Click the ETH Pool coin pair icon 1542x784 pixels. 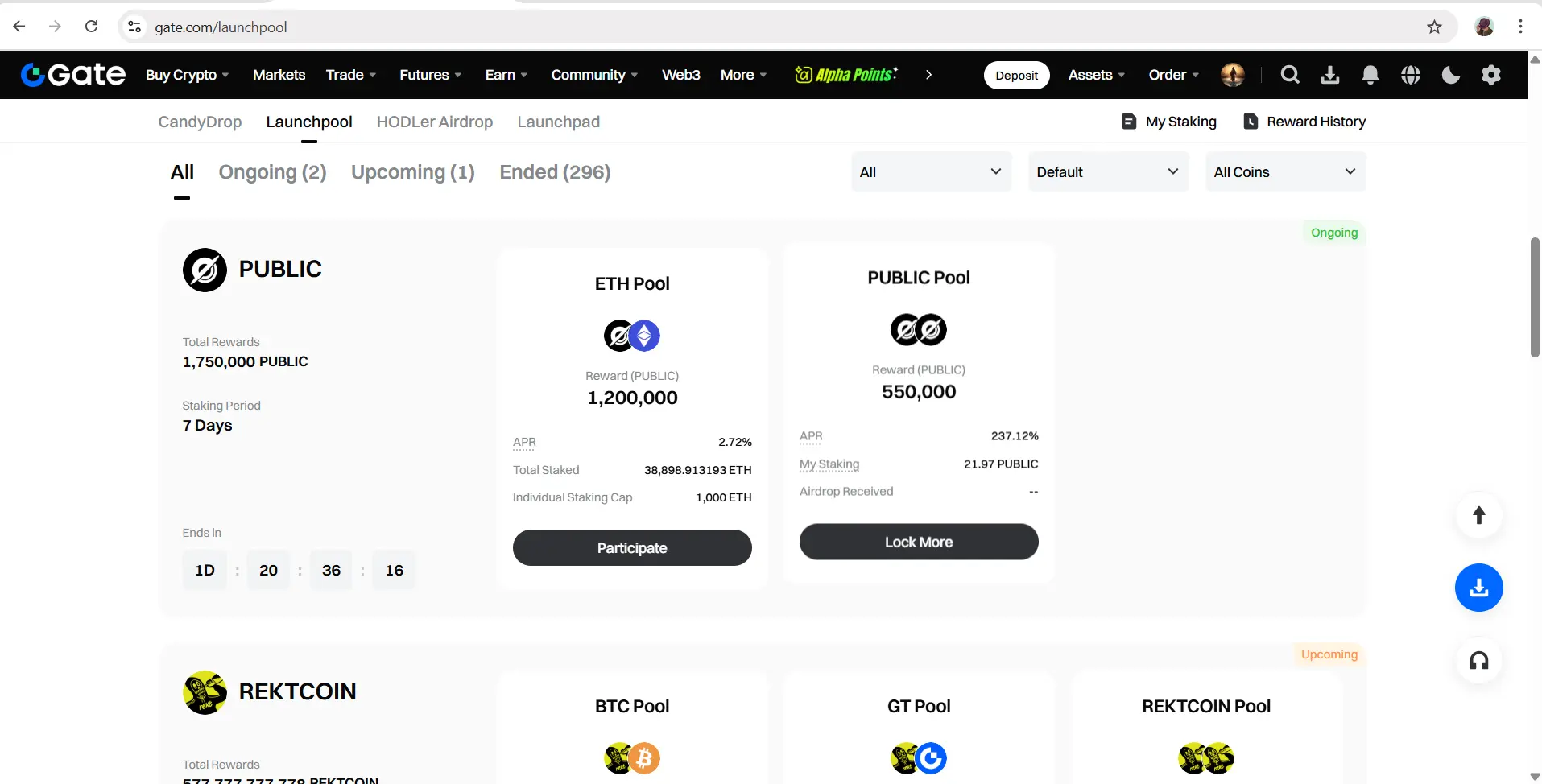pyautogui.click(x=632, y=336)
